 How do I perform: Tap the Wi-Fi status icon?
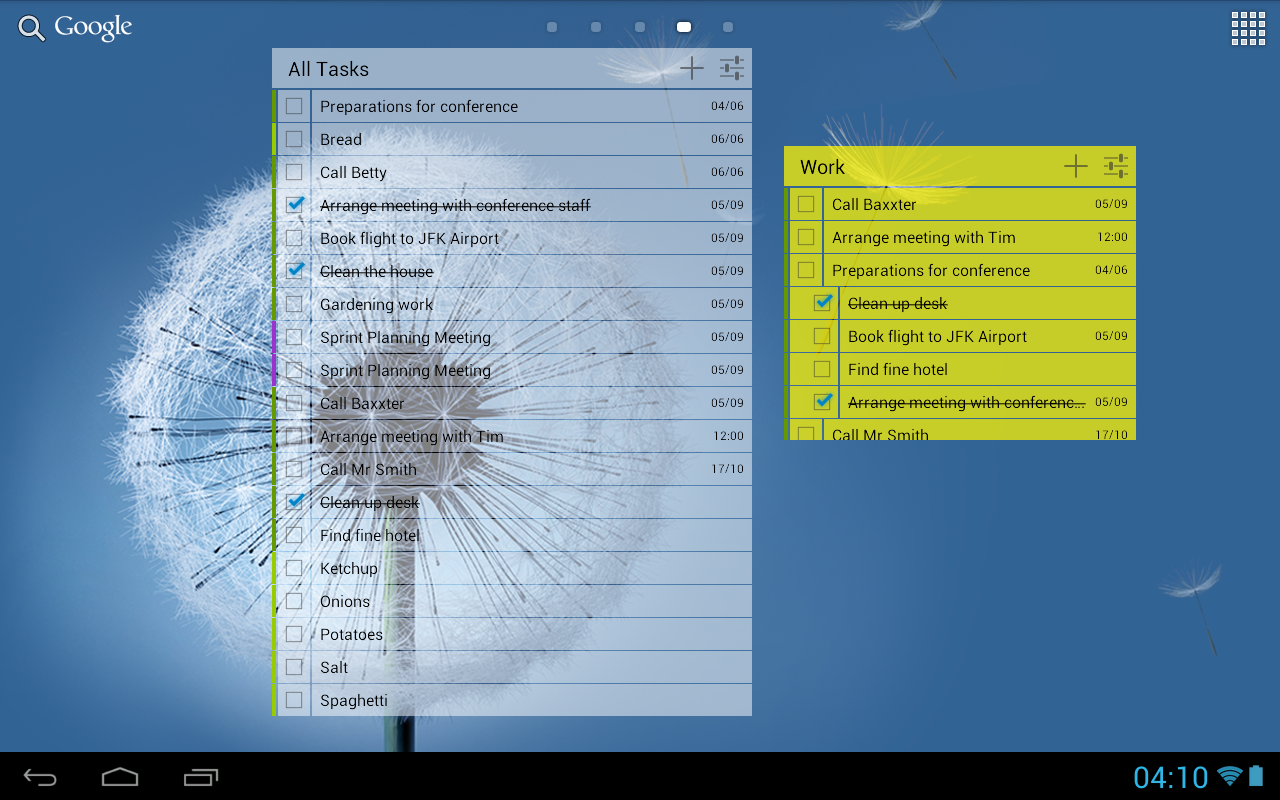tap(1230, 776)
